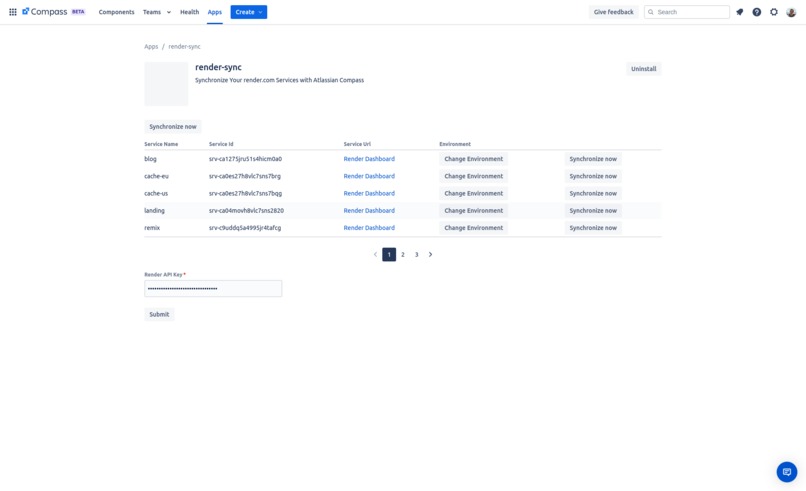Click the top Synchronize now button

(x=173, y=126)
